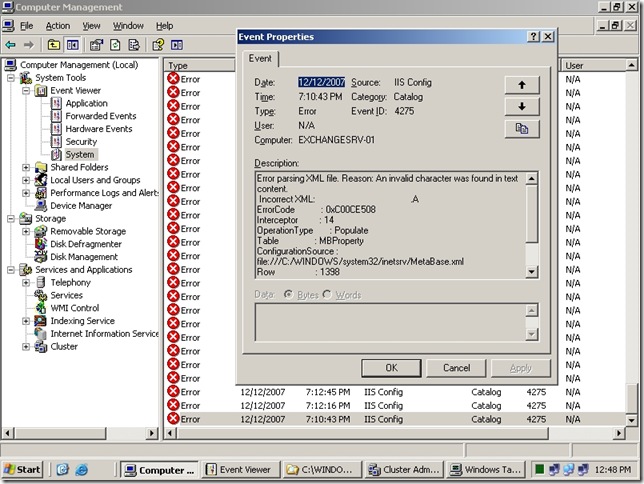The width and height of the screenshot is (644, 484).
Task: Click the OK button
Action: [391, 368]
